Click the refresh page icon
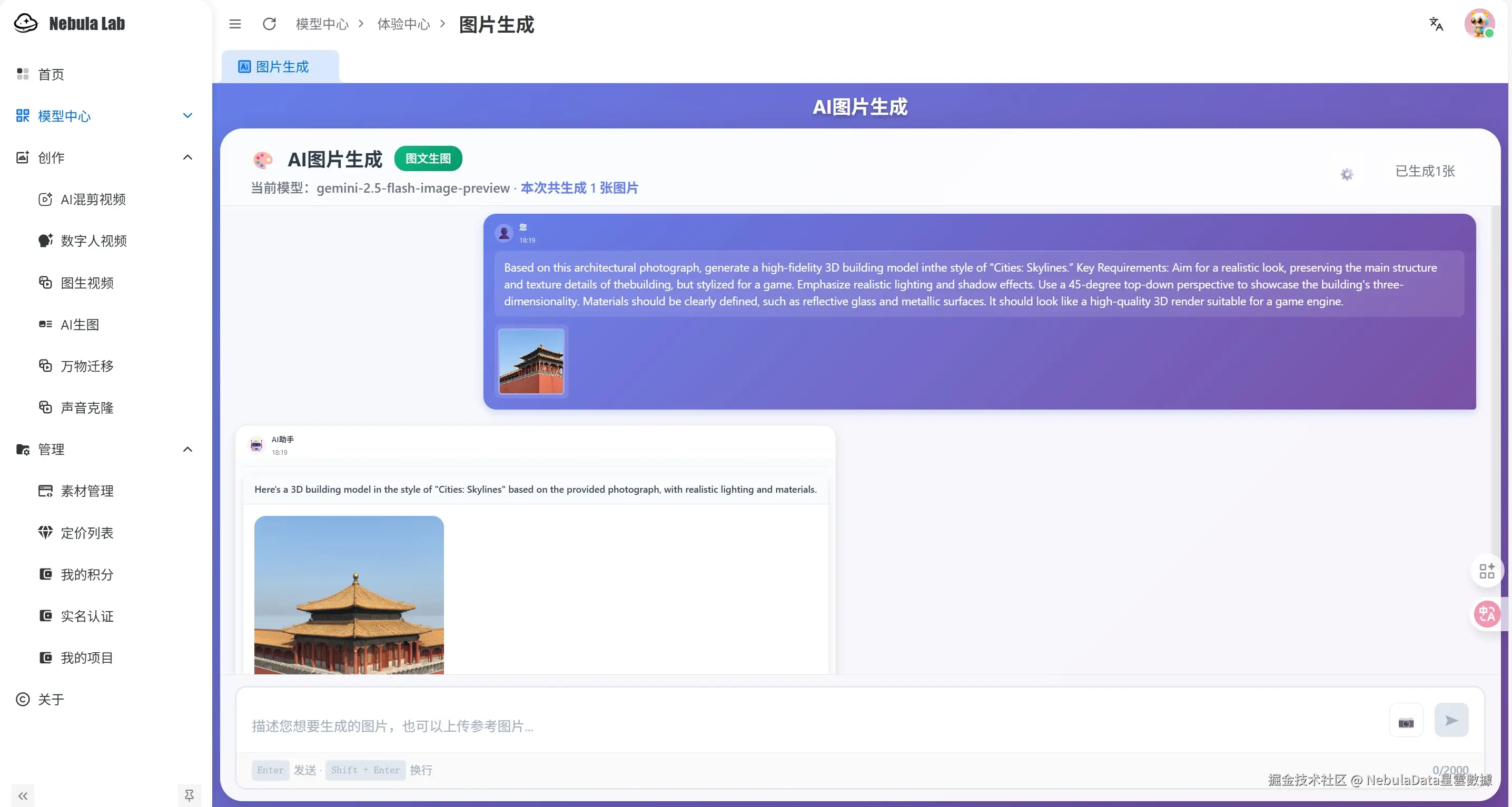Viewport: 1512px width, 807px height. [x=270, y=24]
